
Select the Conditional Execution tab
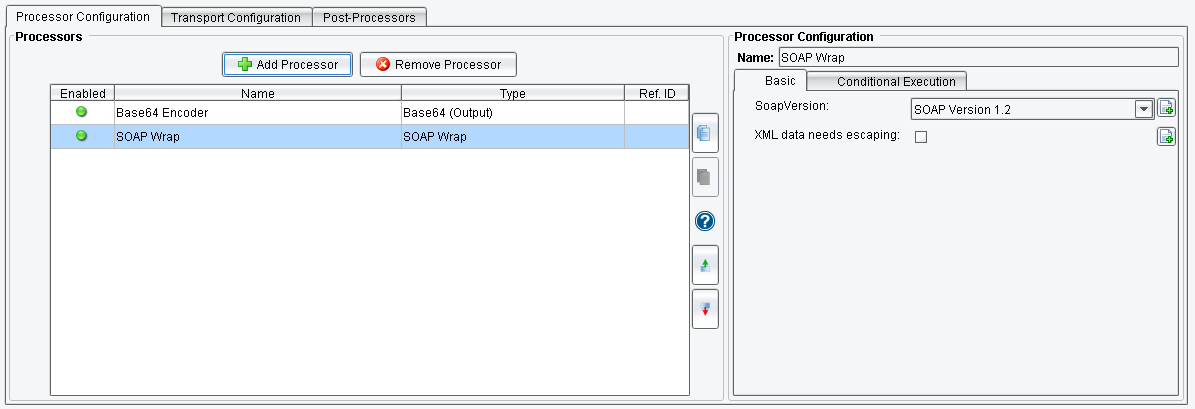pyautogui.click(x=887, y=81)
